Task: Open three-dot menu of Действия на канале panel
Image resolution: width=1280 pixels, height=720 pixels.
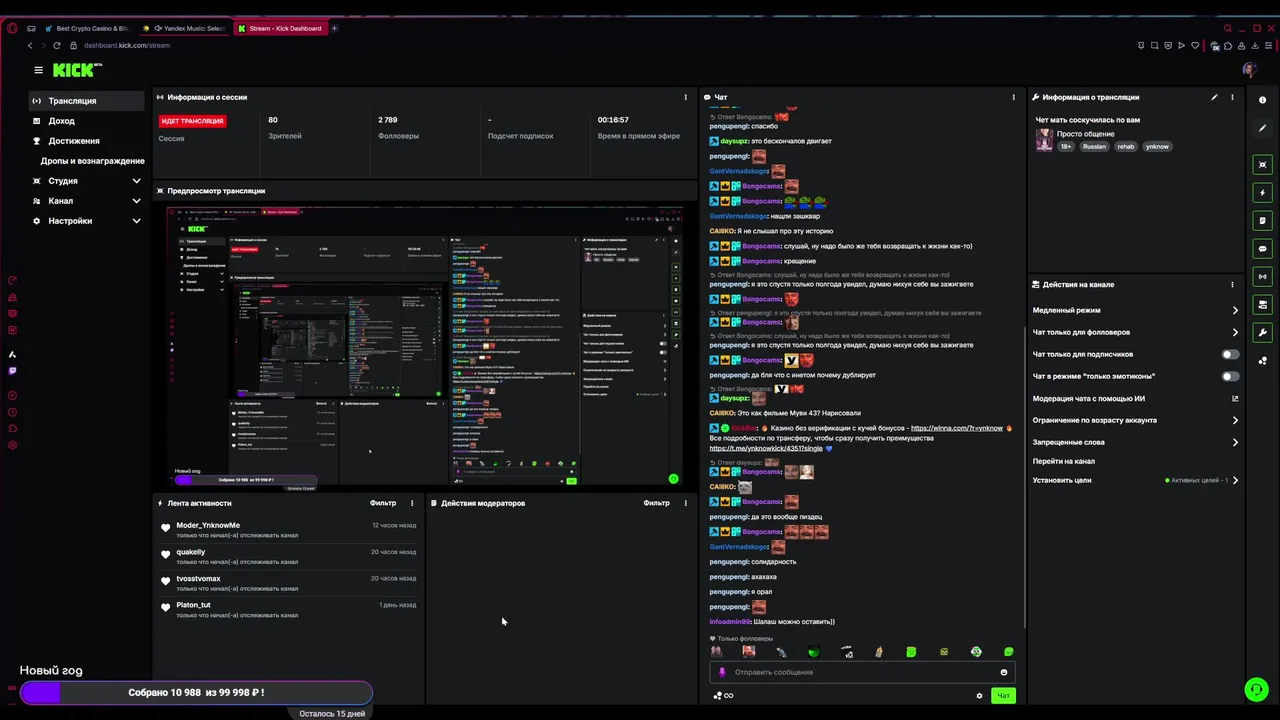Action: [1232, 284]
